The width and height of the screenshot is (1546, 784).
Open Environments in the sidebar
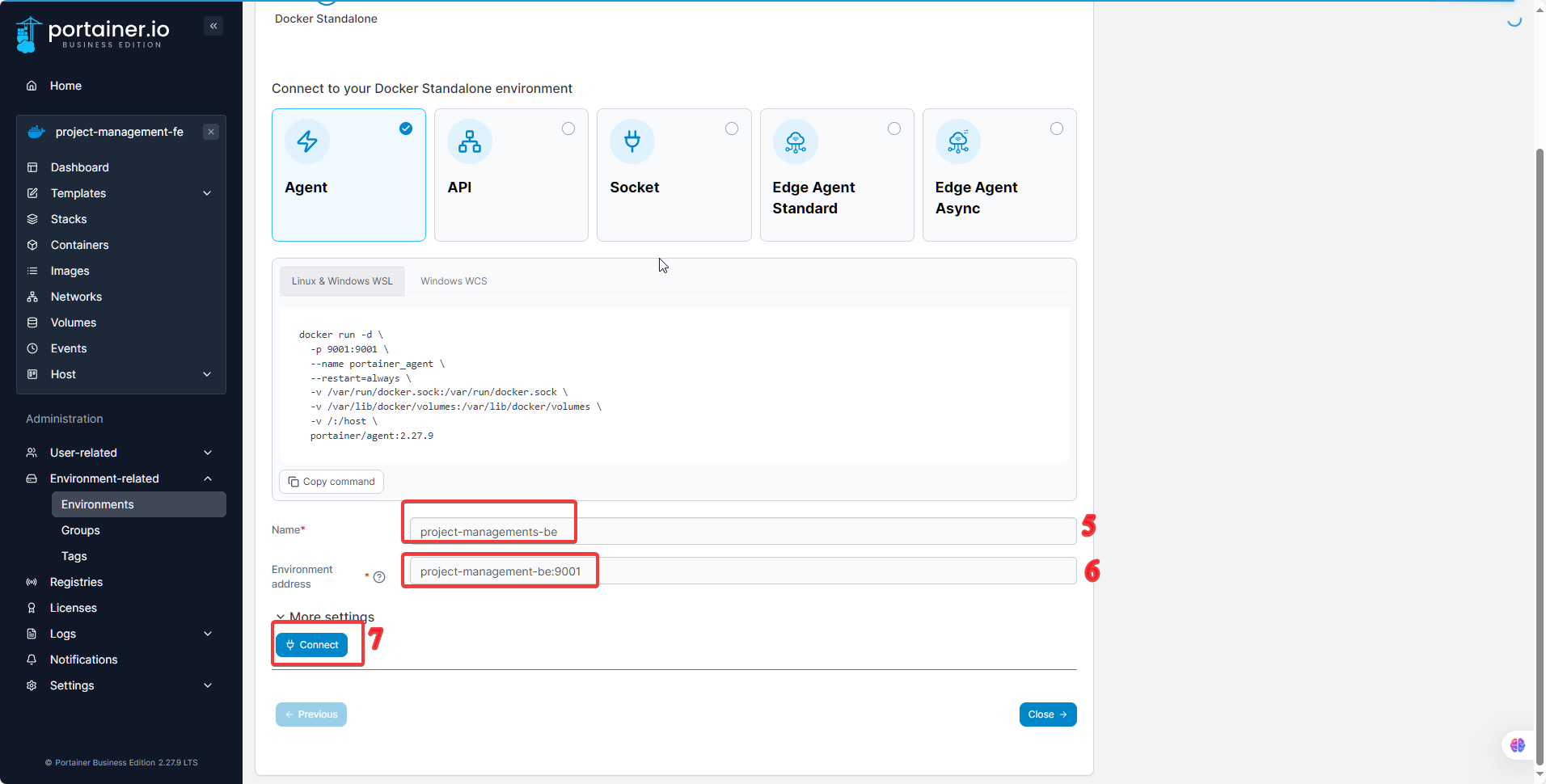pyautogui.click(x=139, y=504)
